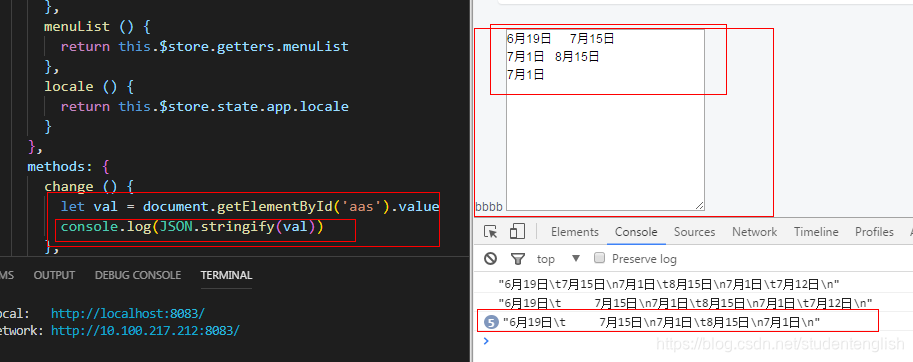Clear the console with the circle-slash icon
Image resolution: width=913 pixels, height=362 pixels.
[491, 258]
